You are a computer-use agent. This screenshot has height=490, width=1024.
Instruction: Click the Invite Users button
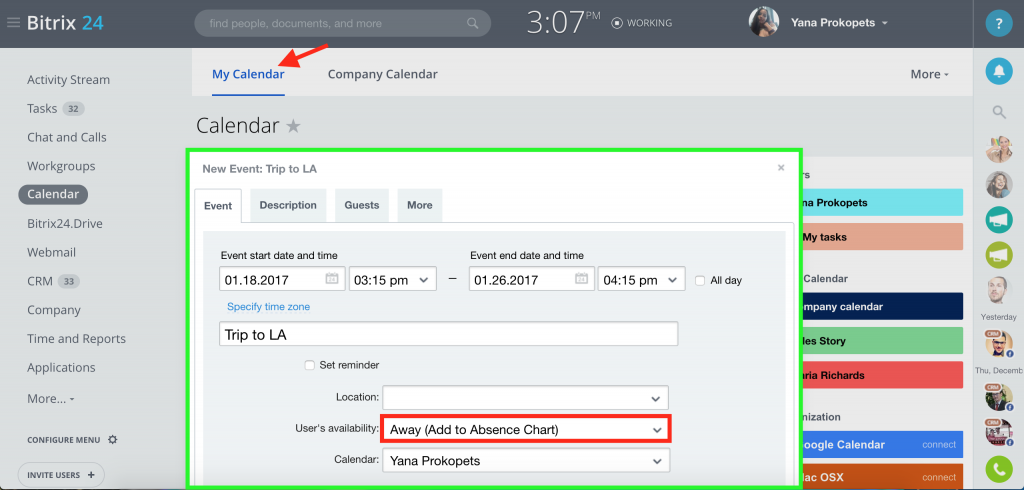61,475
